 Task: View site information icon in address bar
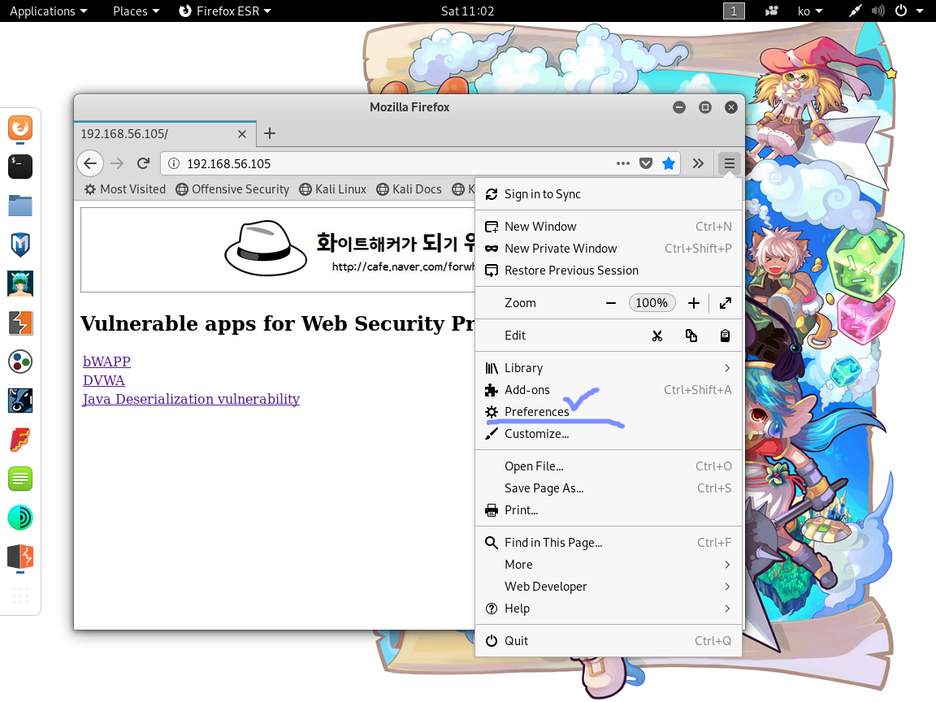click(x=174, y=163)
